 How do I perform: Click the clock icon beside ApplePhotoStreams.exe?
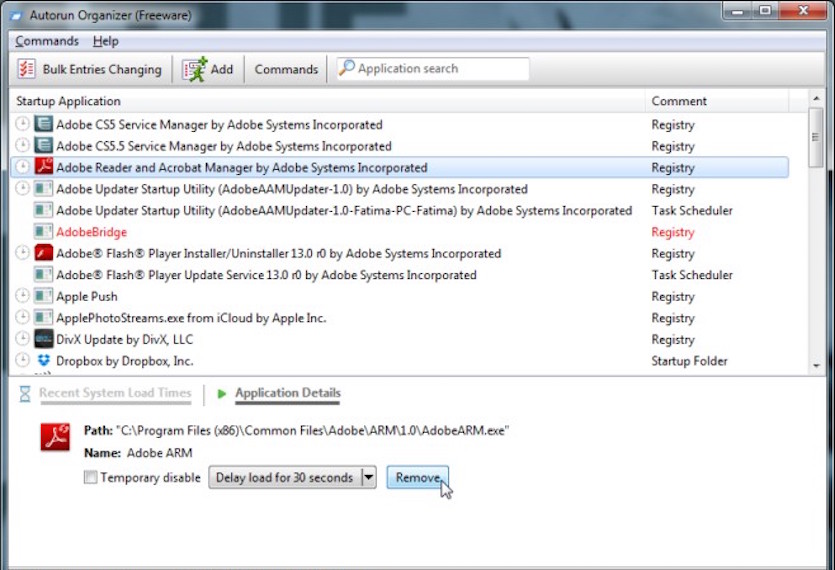click(x=22, y=317)
